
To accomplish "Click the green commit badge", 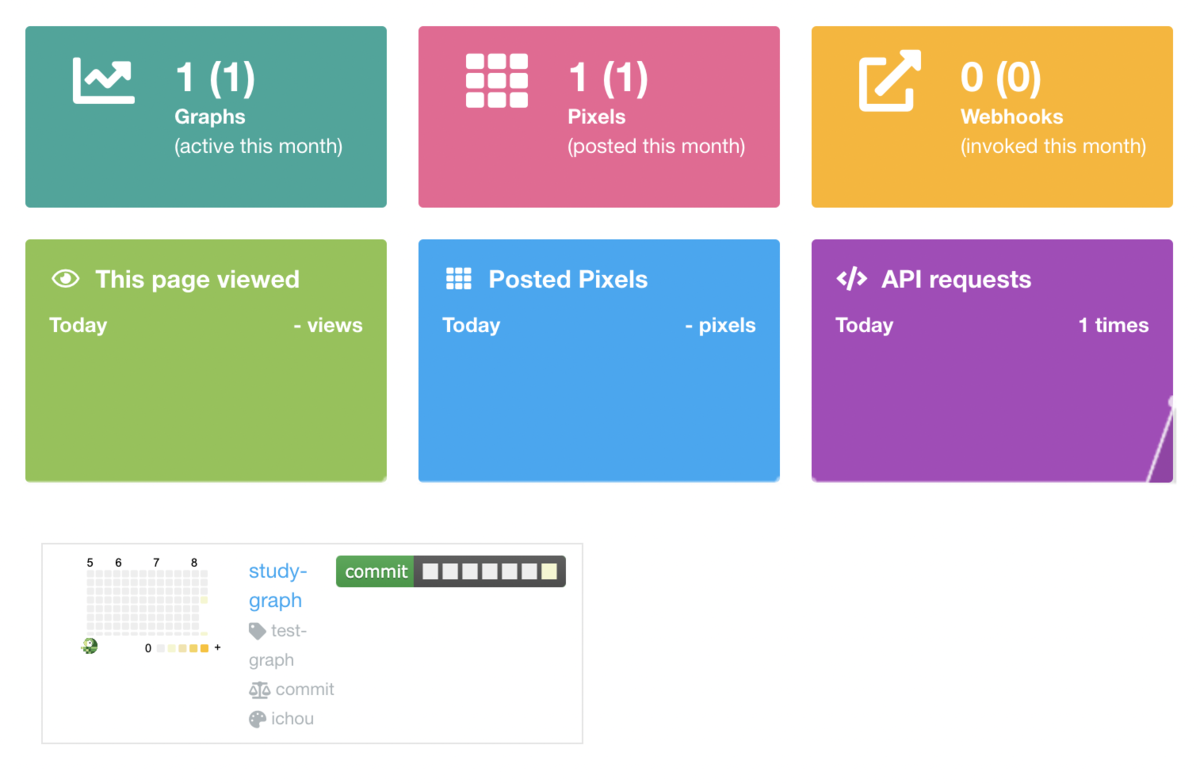I will tap(375, 571).
